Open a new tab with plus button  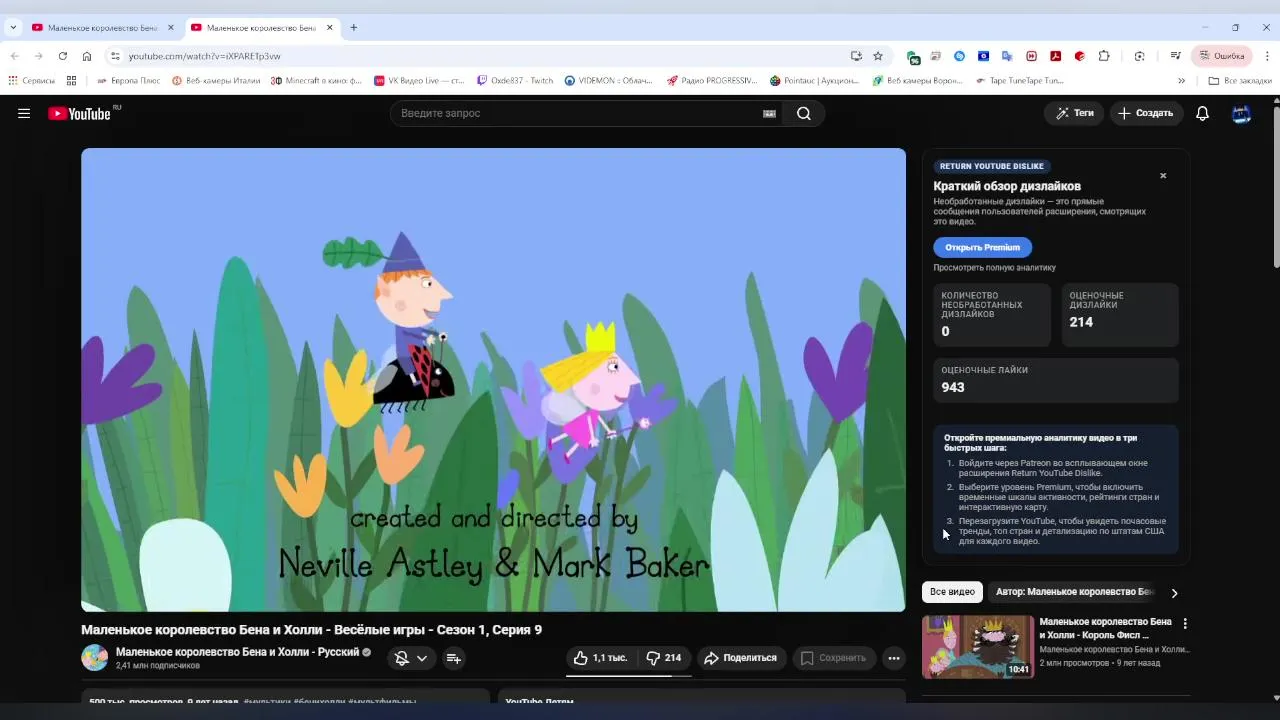click(353, 28)
